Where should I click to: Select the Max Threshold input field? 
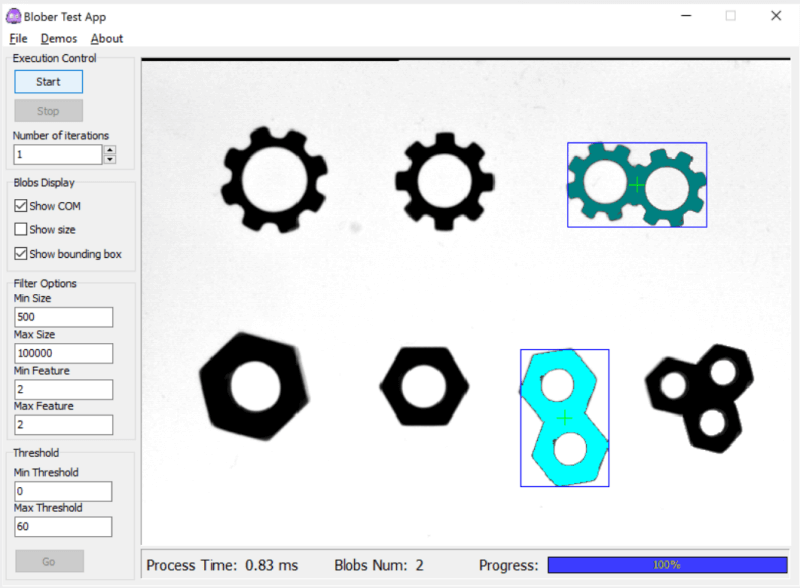point(63,527)
